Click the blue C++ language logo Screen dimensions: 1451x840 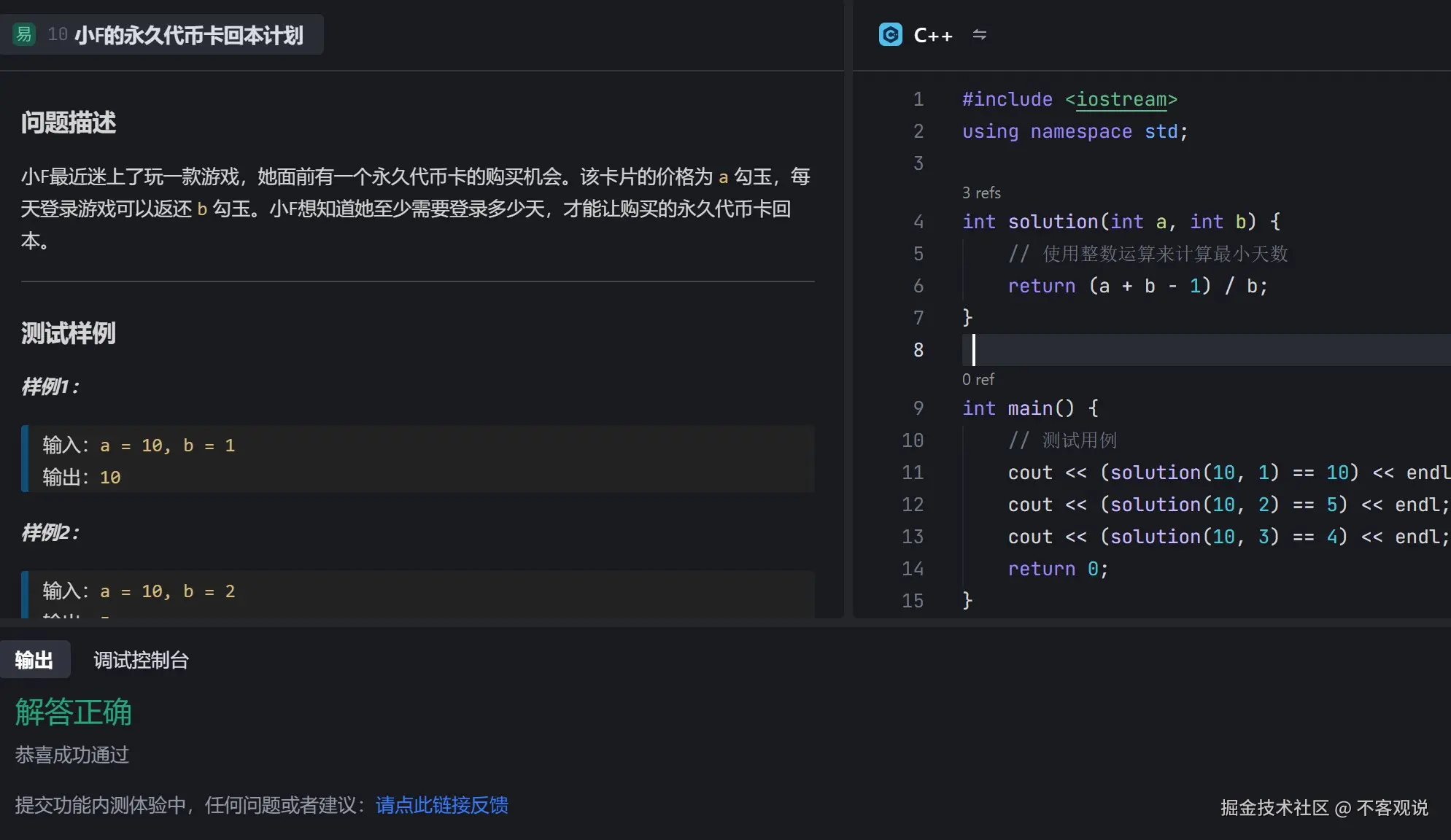(x=890, y=34)
